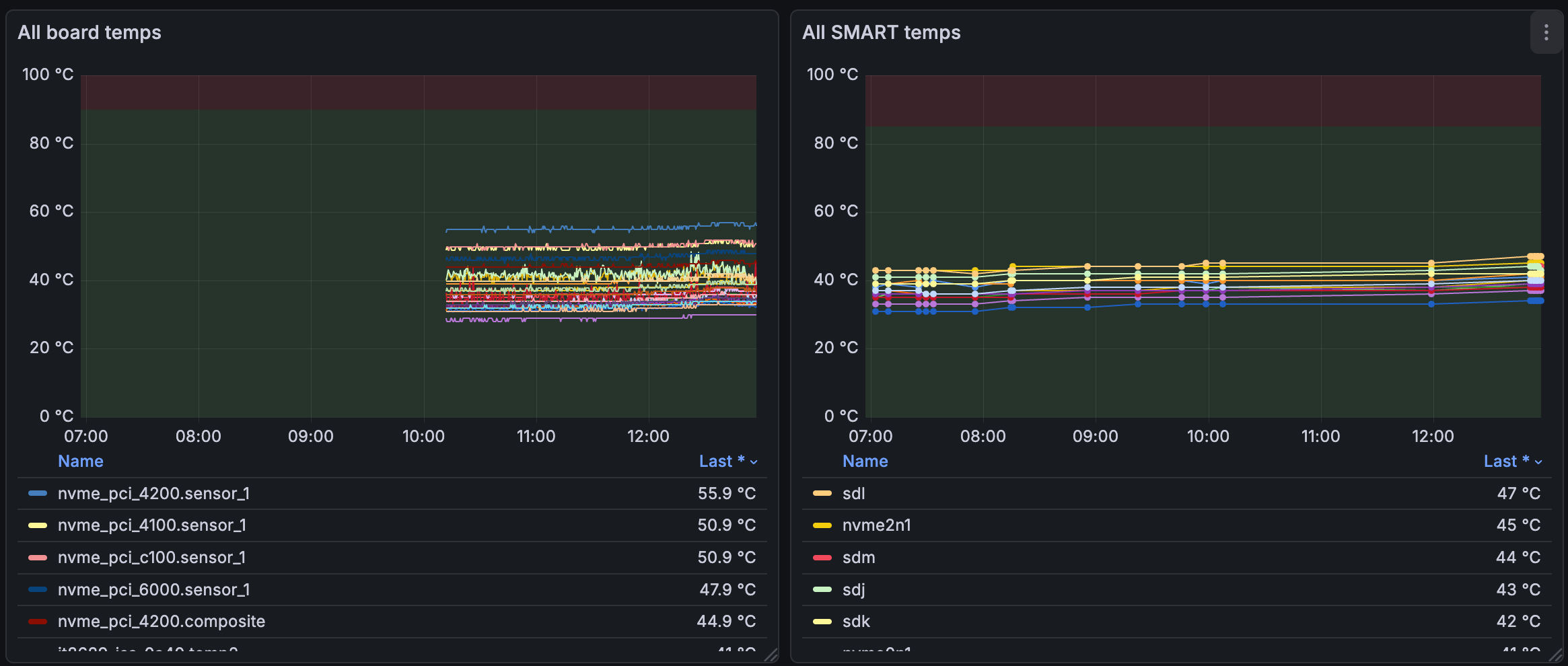Toggle nvme_pci_4100.sensor_1 series in legend
The width and height of the screenshot is (1568, 666).
152,525
